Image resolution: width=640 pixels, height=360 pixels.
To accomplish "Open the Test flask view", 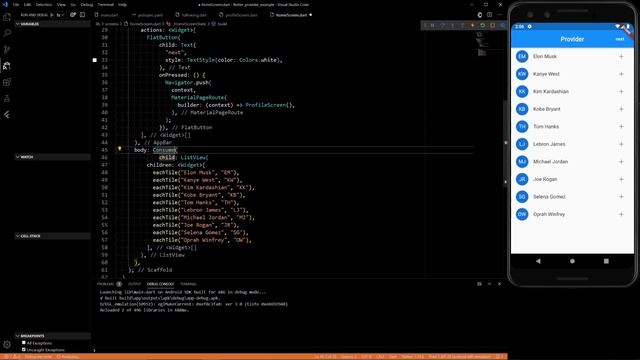I will 7,98.
